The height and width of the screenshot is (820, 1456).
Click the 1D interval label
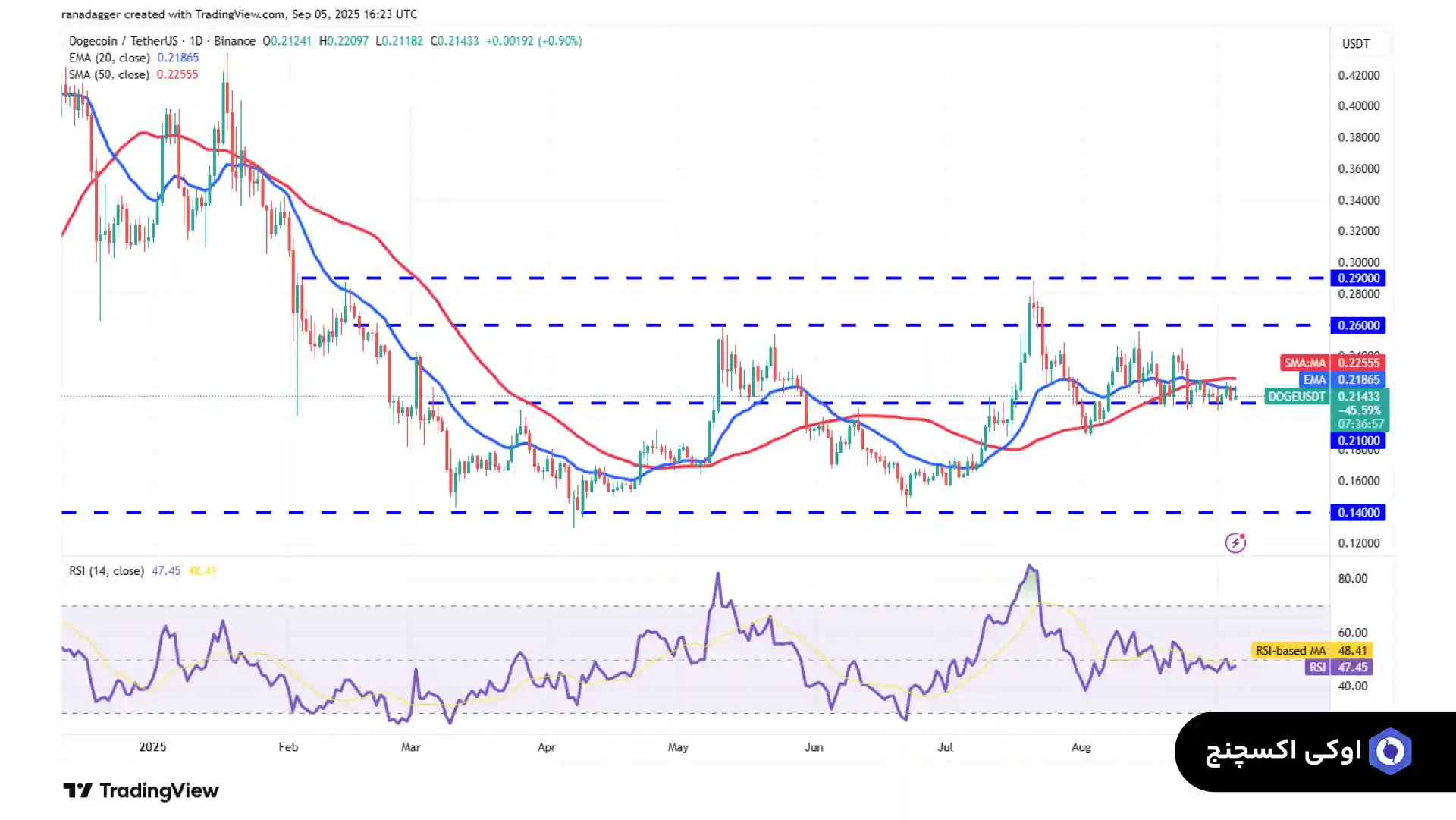pyautogui.click(x=196, y=41)
